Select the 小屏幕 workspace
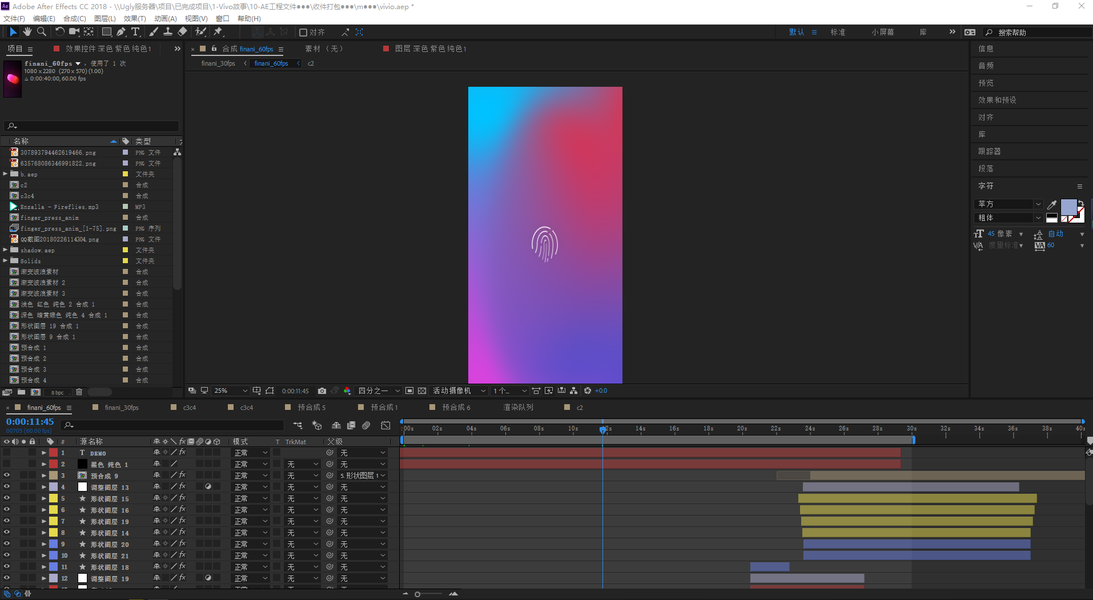 [882, 32]
